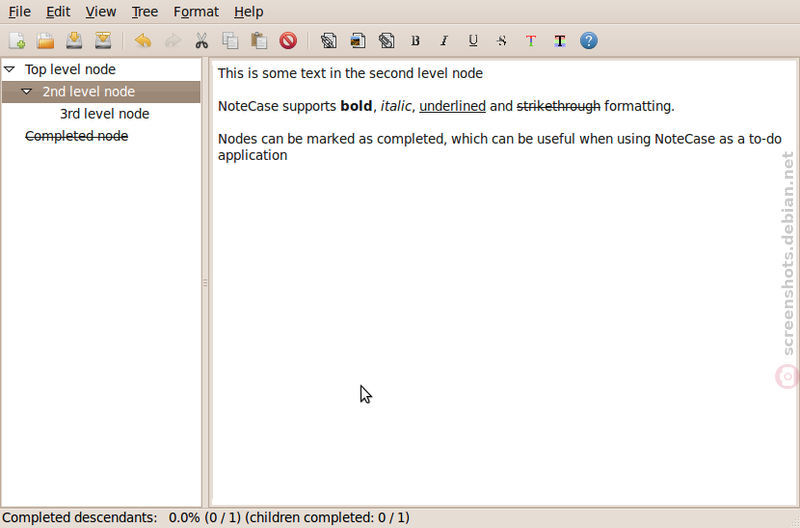Open help with blue question icon
The image size is (800, 528).
coord(588,40)
